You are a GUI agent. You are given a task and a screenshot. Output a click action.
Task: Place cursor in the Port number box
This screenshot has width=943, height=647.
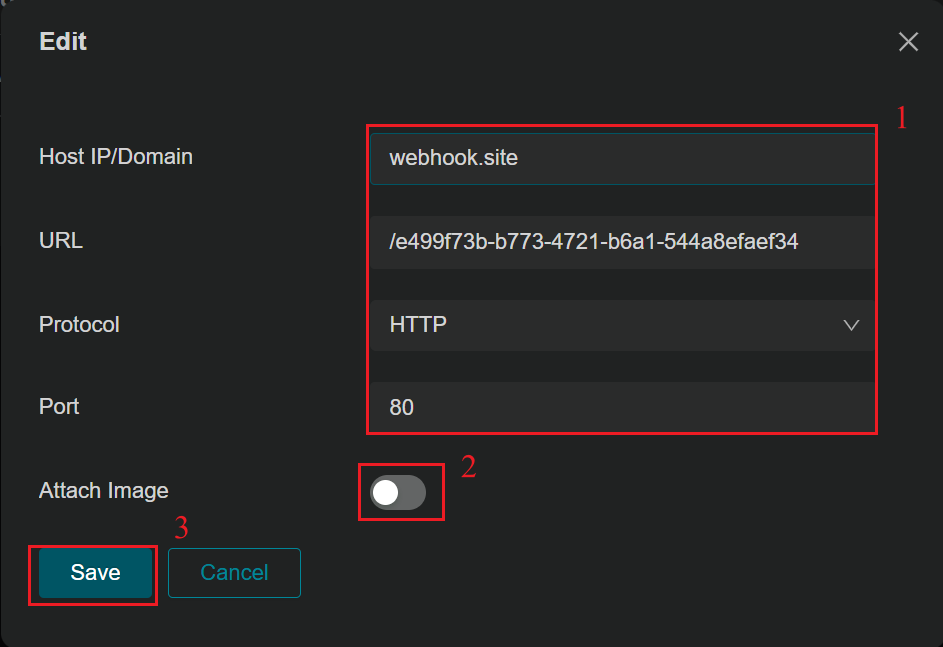[620, 407]
